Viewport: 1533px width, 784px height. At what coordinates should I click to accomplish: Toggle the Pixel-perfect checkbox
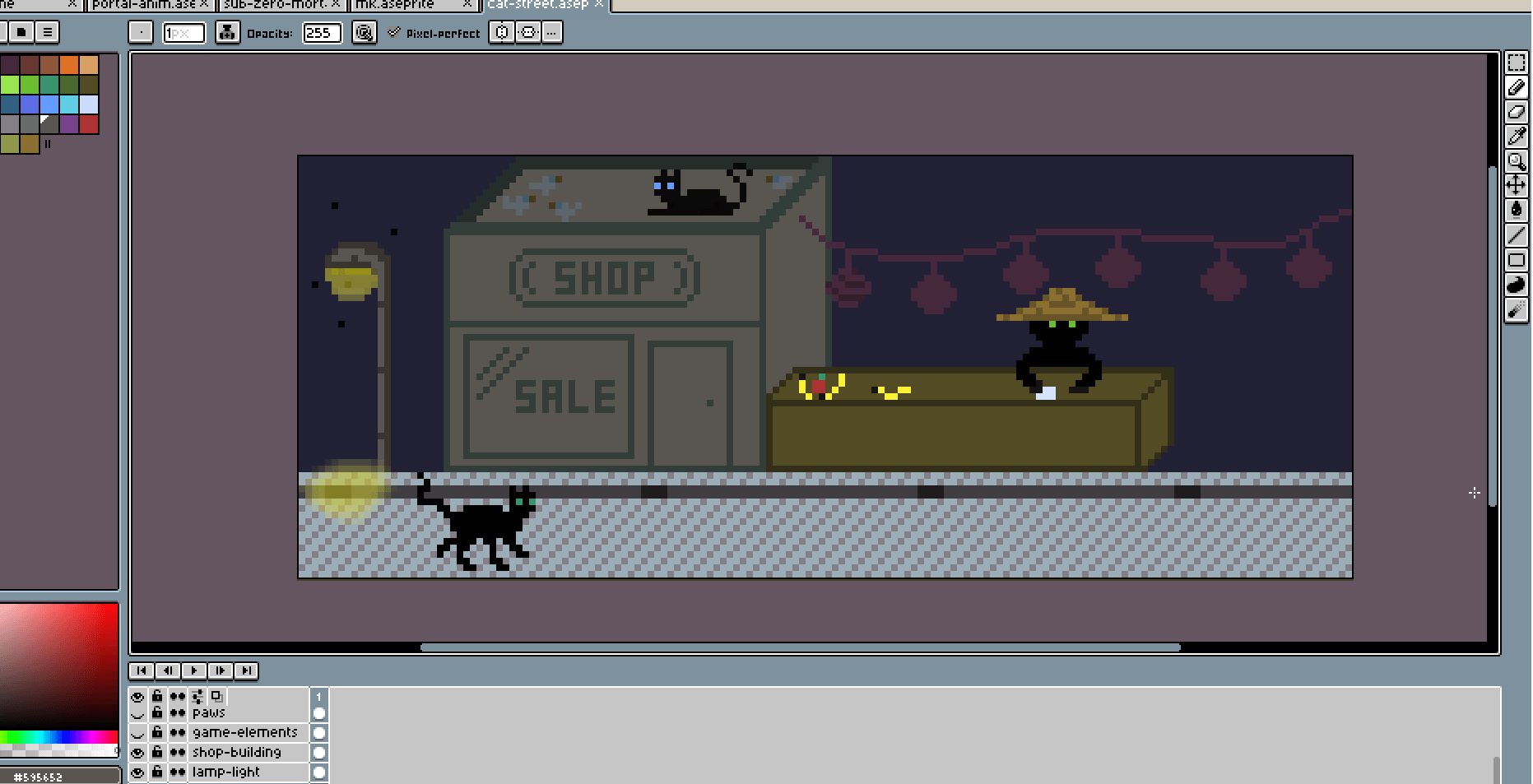434,34
